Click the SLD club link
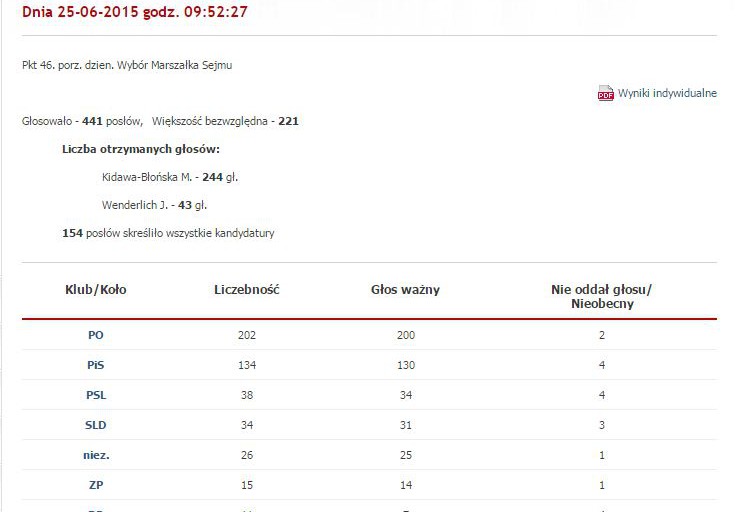The image size is (737, 512). [x=96, y=425]
